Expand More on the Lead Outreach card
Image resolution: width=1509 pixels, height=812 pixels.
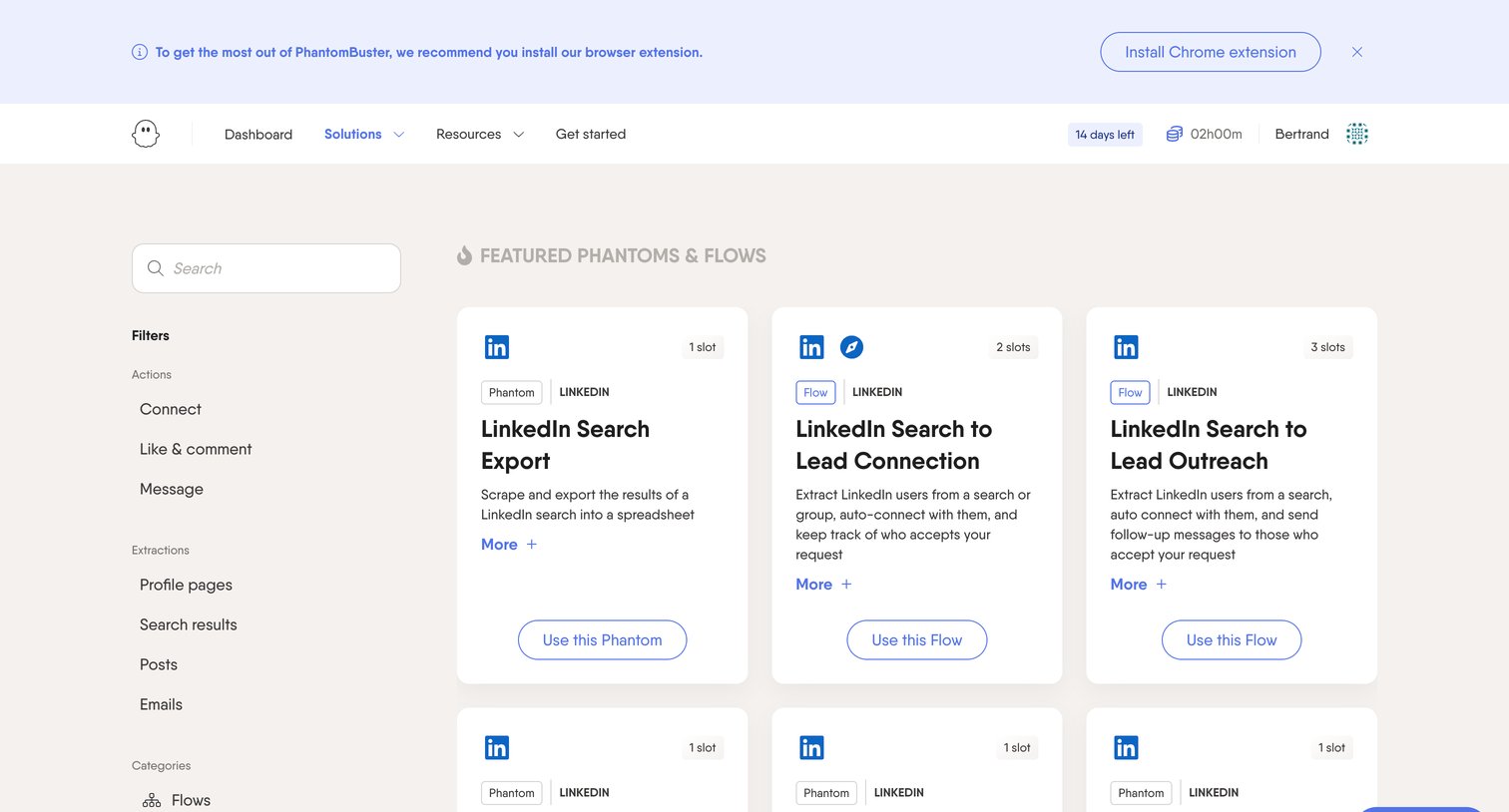(1139, 585)
